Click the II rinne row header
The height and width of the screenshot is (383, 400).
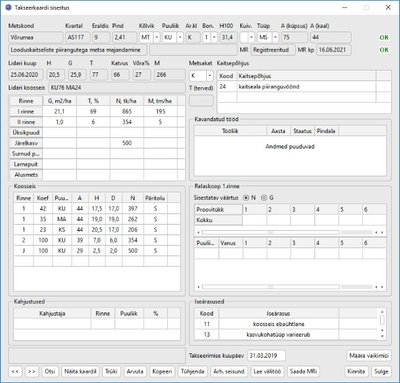coord(26,122)
